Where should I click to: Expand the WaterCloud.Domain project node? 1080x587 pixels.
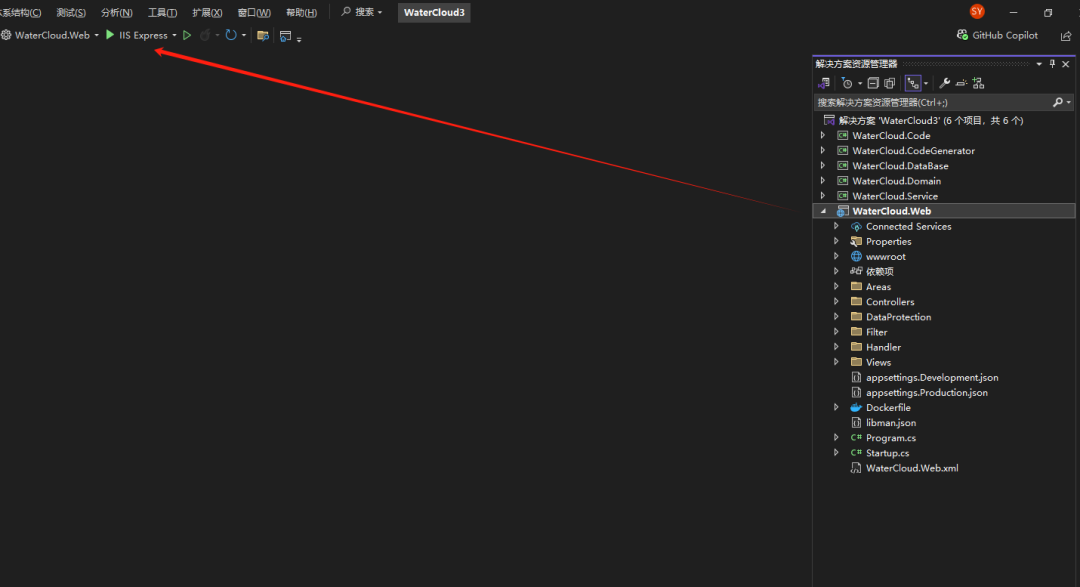[x=823, y=181]
